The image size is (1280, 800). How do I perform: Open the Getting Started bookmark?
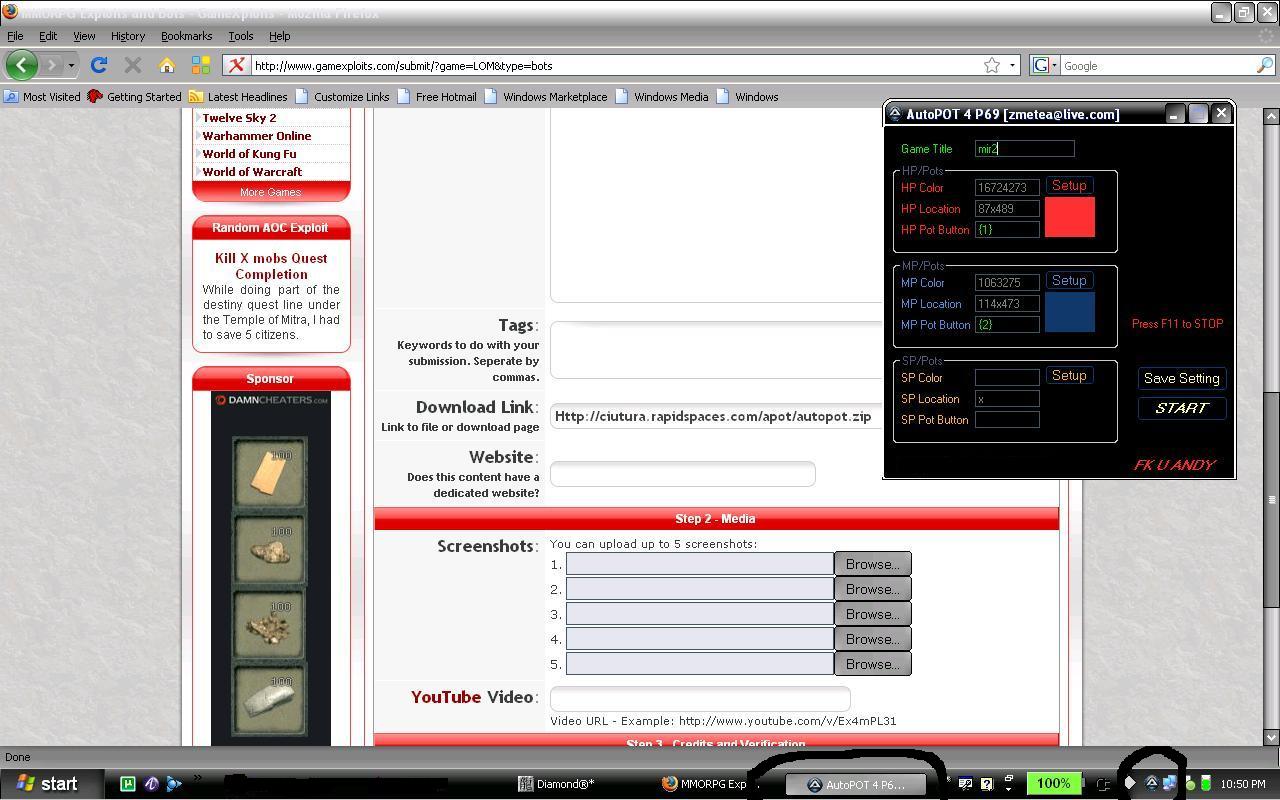tap(135, 97)
